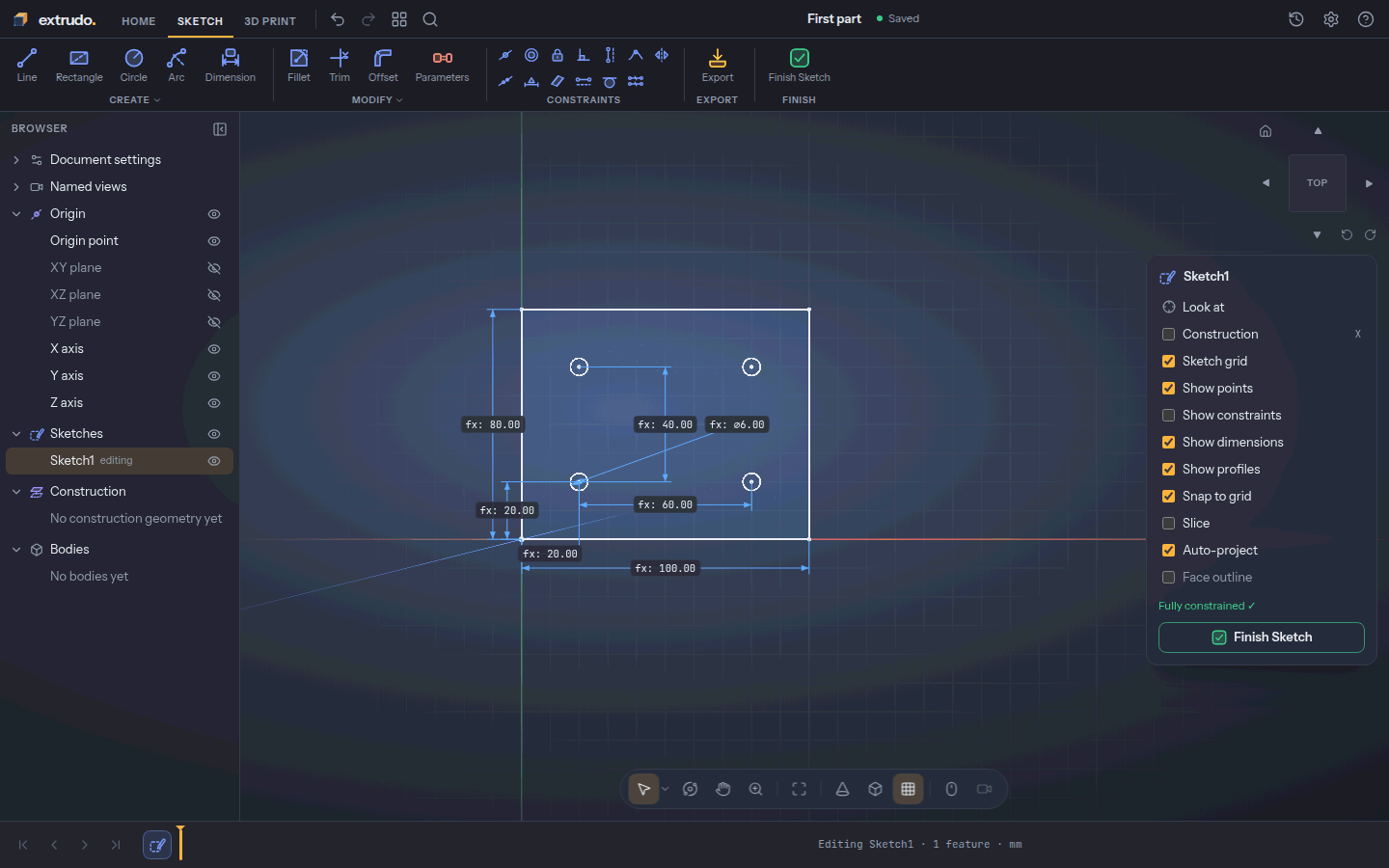
Task: Select the Offset tool
Action: point(383,66)
